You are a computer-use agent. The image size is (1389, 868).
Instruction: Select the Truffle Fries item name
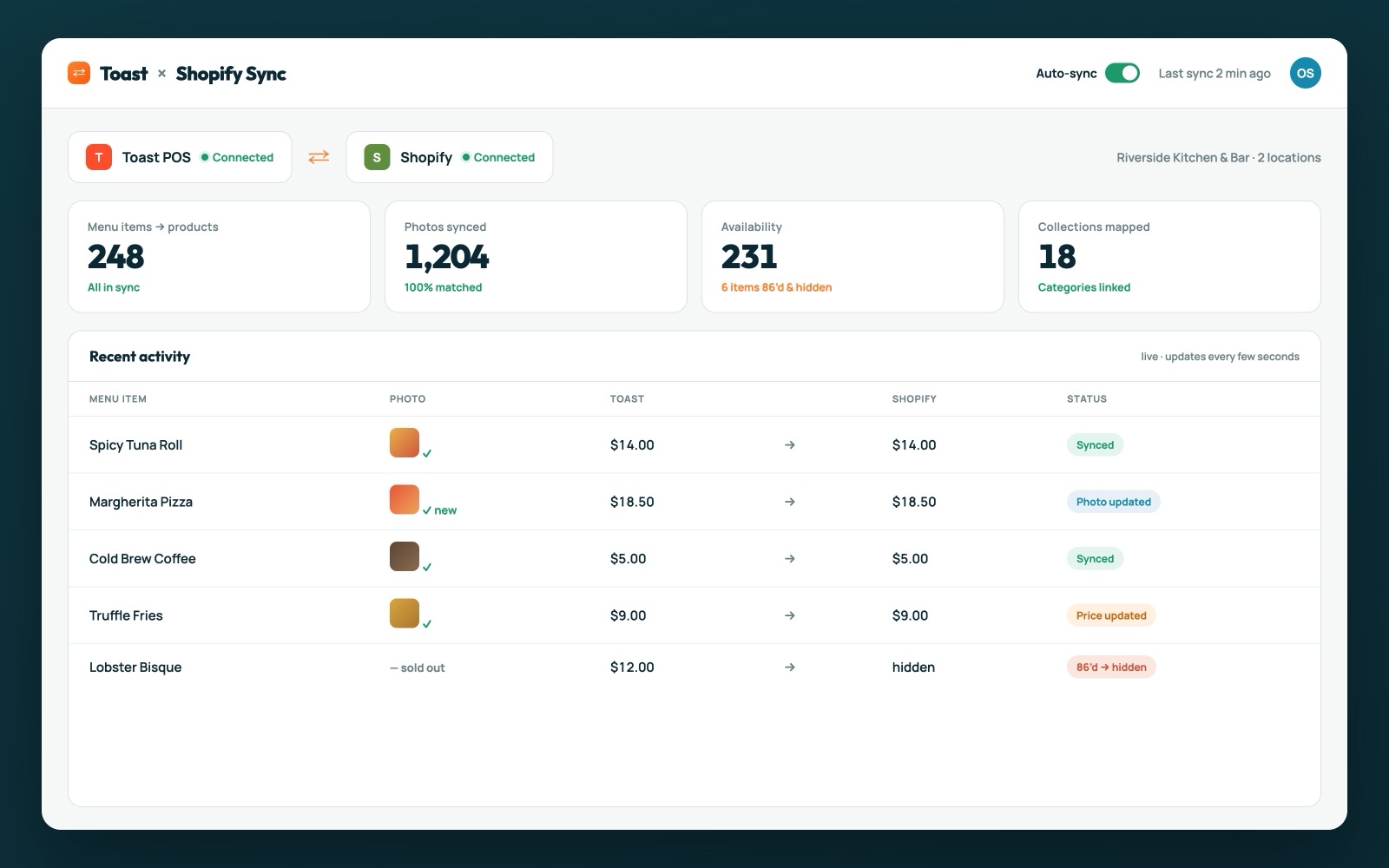click(126, 615)
